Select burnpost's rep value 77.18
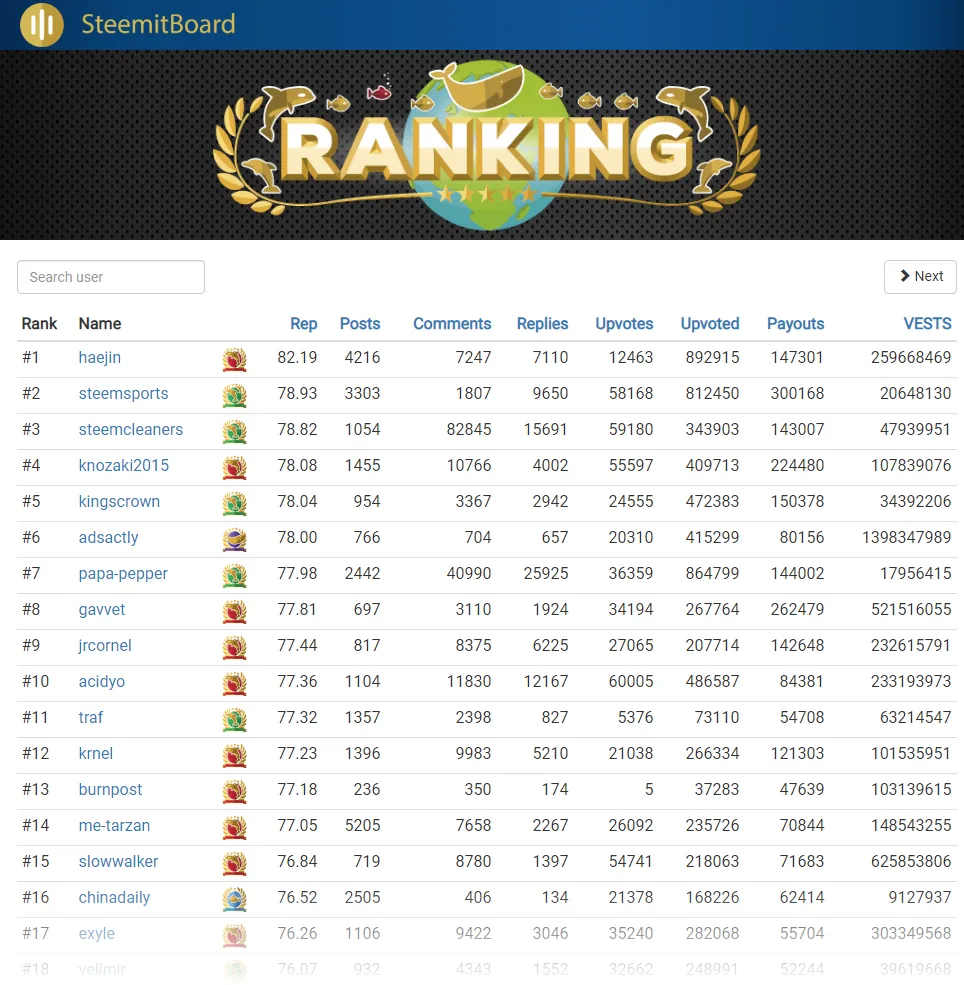The height and width of the screenshot is (985, 964). (297, 790)
